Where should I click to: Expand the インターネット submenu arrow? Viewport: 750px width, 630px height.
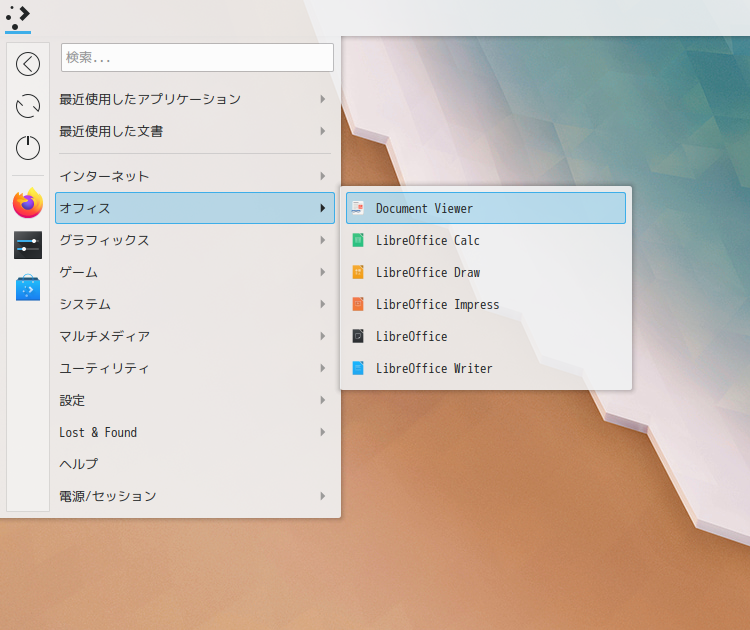tap(323, 176)
